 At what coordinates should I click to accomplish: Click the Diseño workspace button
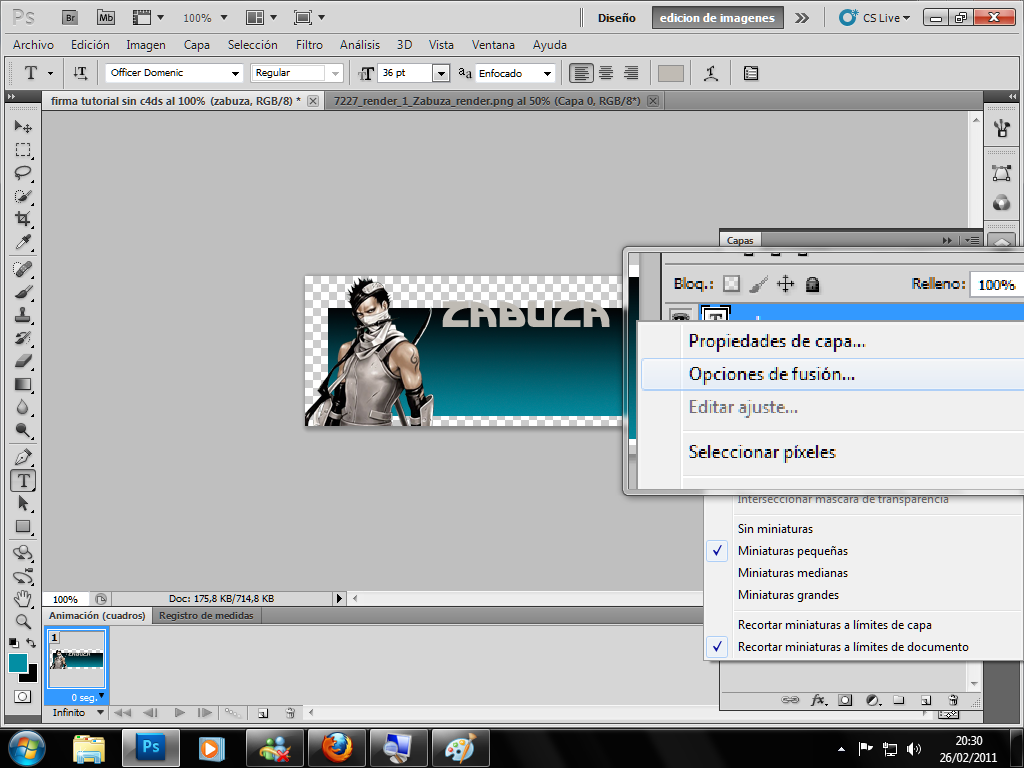[616, 18]
